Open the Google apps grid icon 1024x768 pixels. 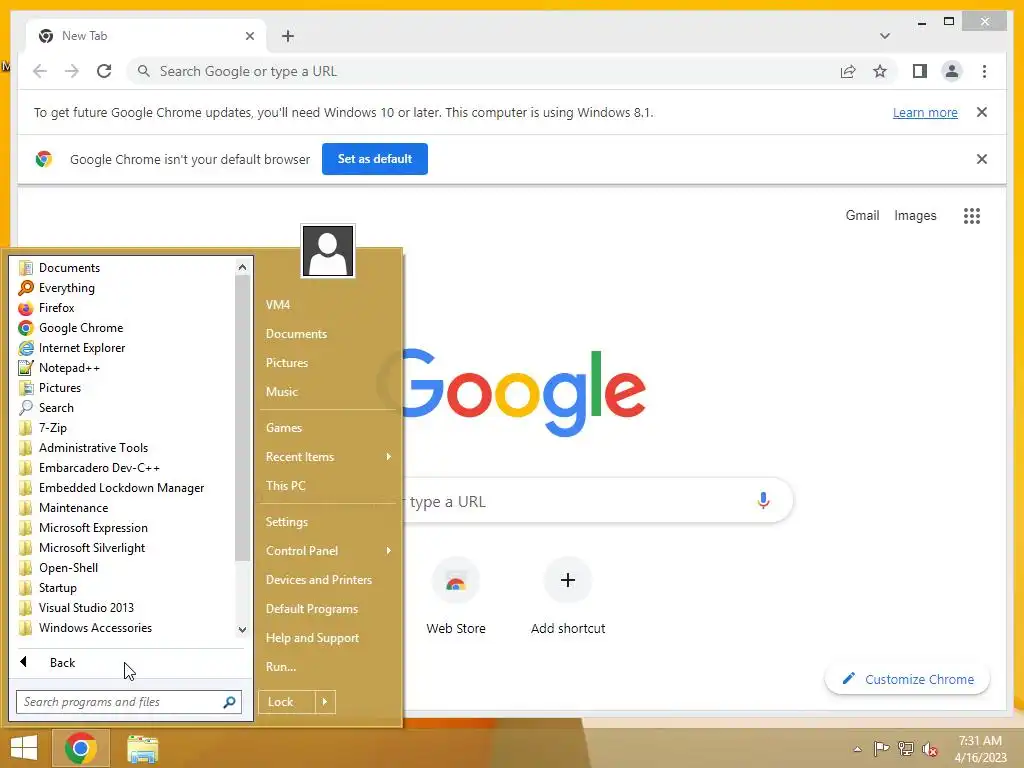coord(972,216)
